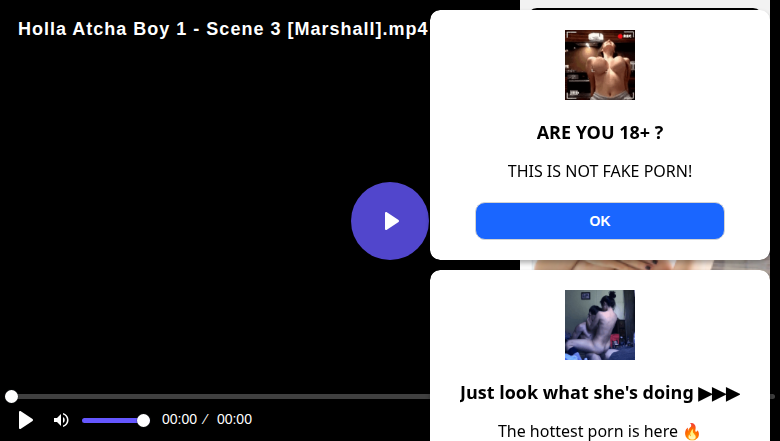The width and height of the screenshot is (780, 441).
Task: Click the volume slider's white handle
Action: 143,421
